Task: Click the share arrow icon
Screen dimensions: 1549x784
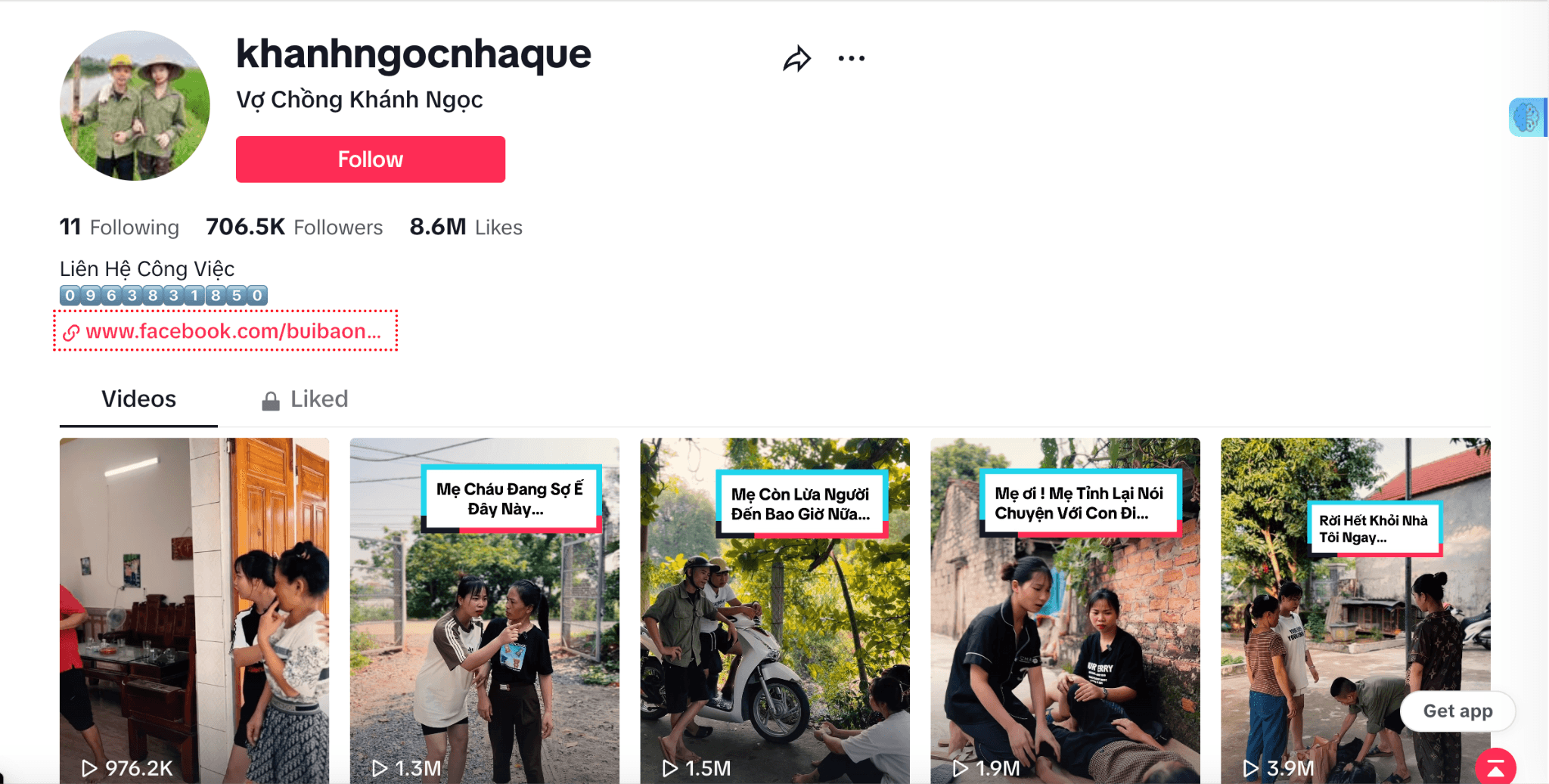Action: coord(796,59)
